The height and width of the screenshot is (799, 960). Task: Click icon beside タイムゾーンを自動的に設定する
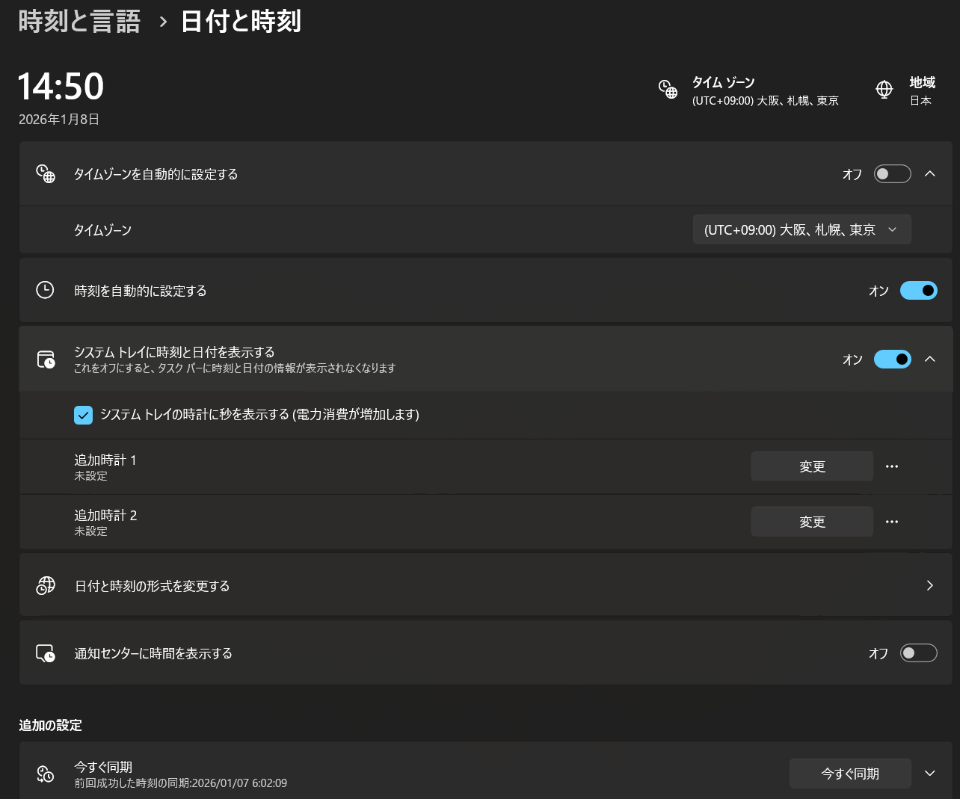coord(45,174)
